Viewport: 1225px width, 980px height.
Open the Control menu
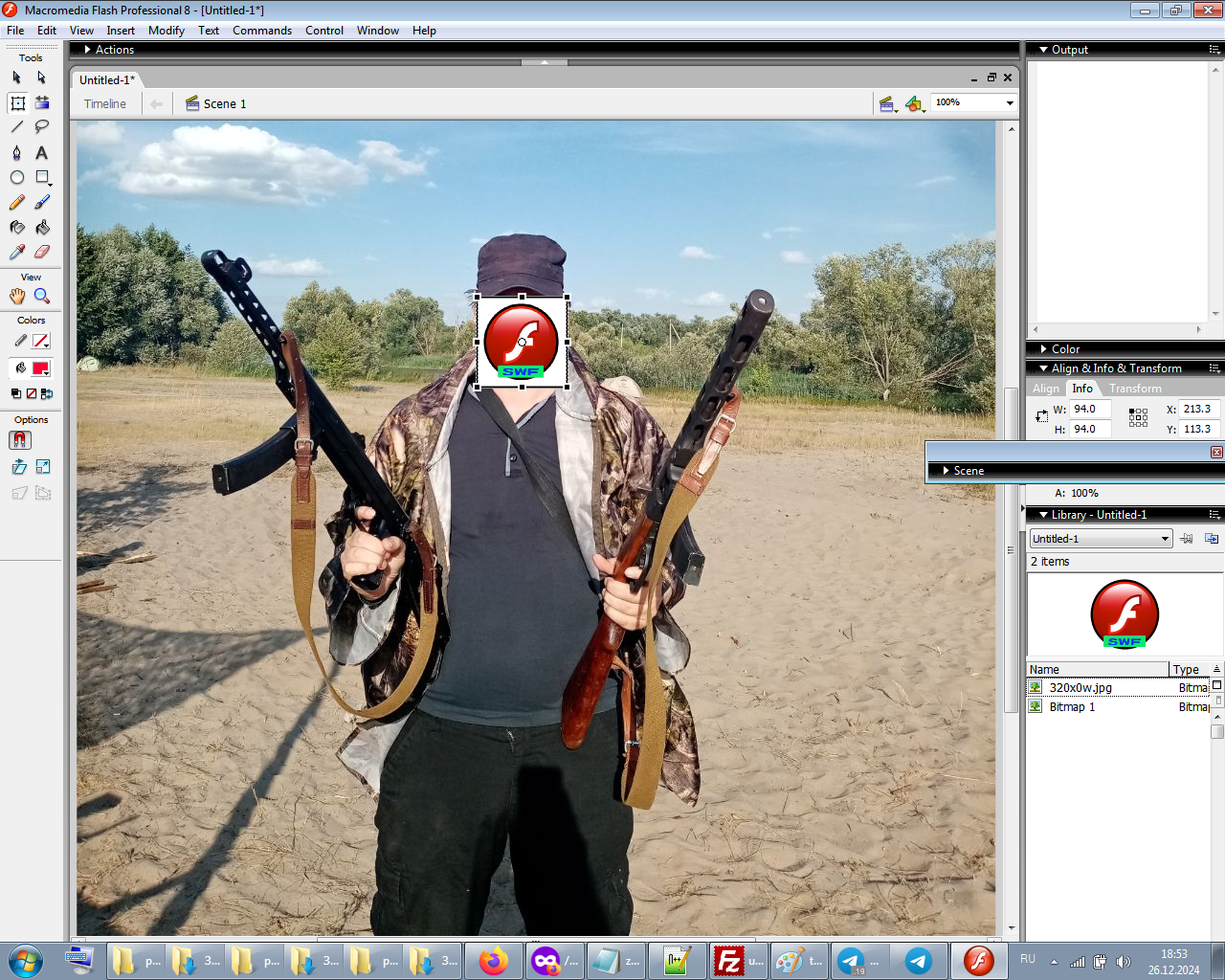click(324, 31)
